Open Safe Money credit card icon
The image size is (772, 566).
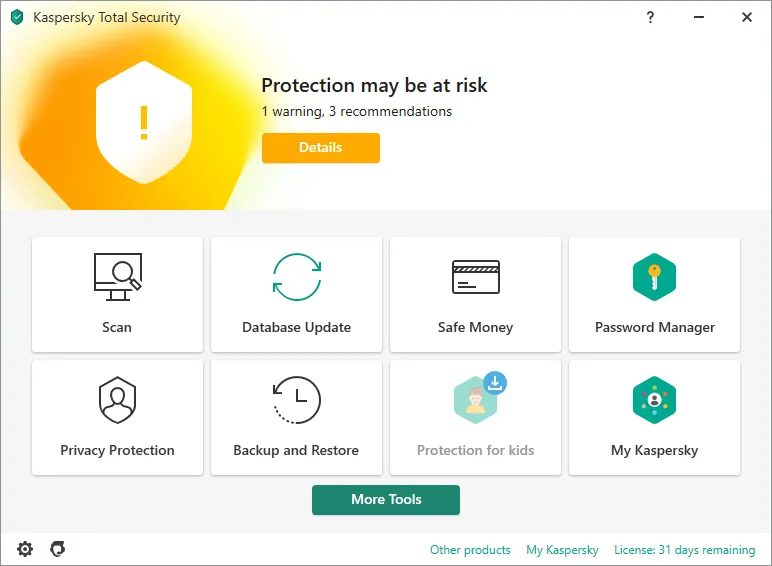pyautogui.click(x=475, y=277)
